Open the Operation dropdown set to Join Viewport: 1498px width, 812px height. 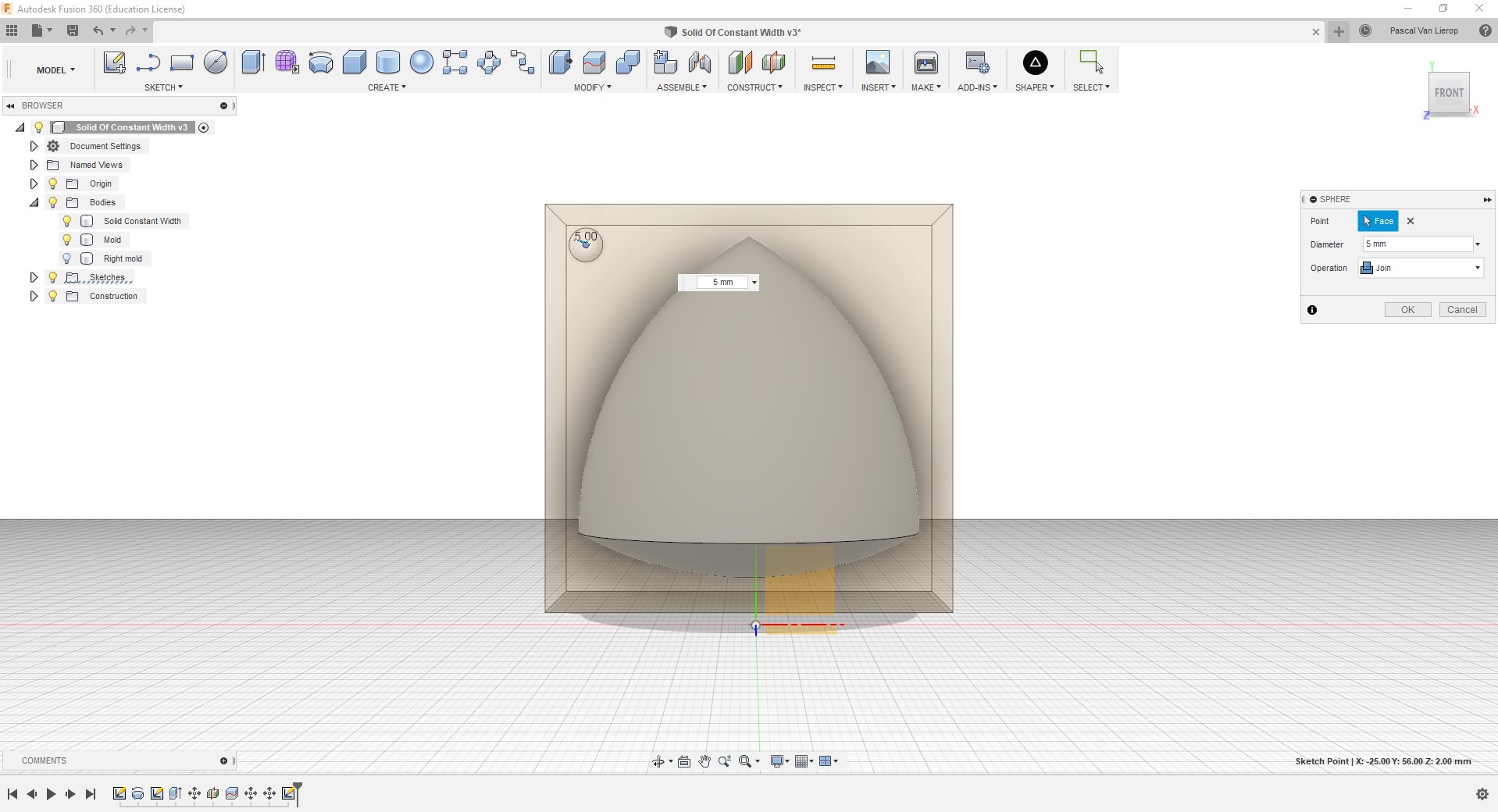point(1421,268)
